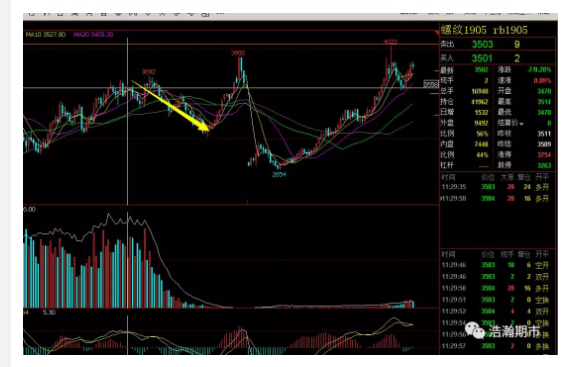
Task: Click the 总手 total volume value 16940
Action: [480, 91]
